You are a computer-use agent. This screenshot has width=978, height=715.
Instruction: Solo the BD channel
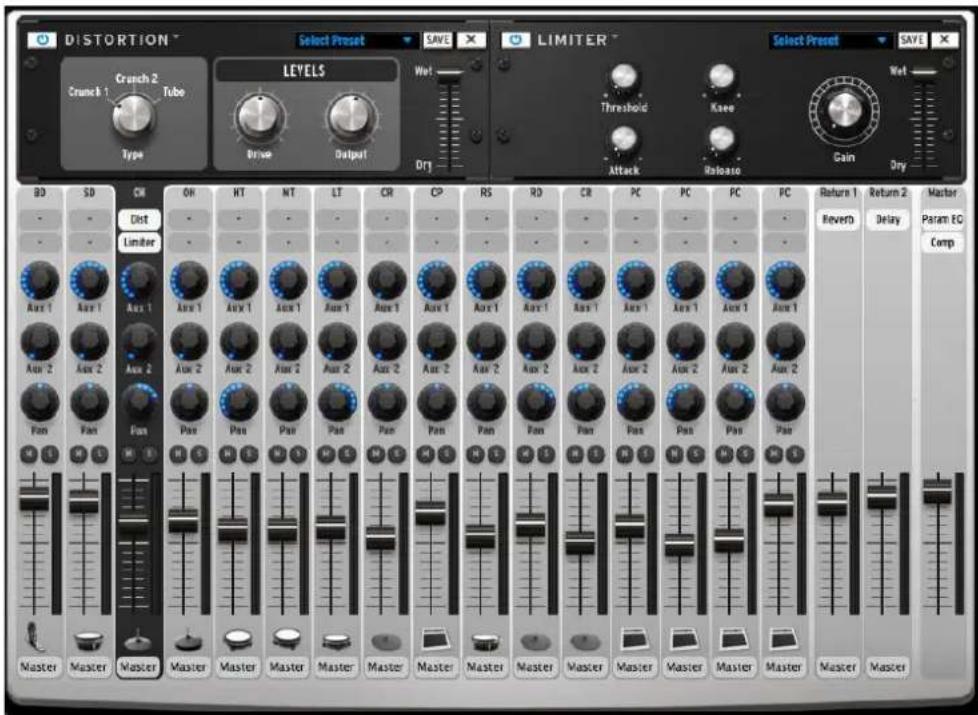click(x=50, y=455)
